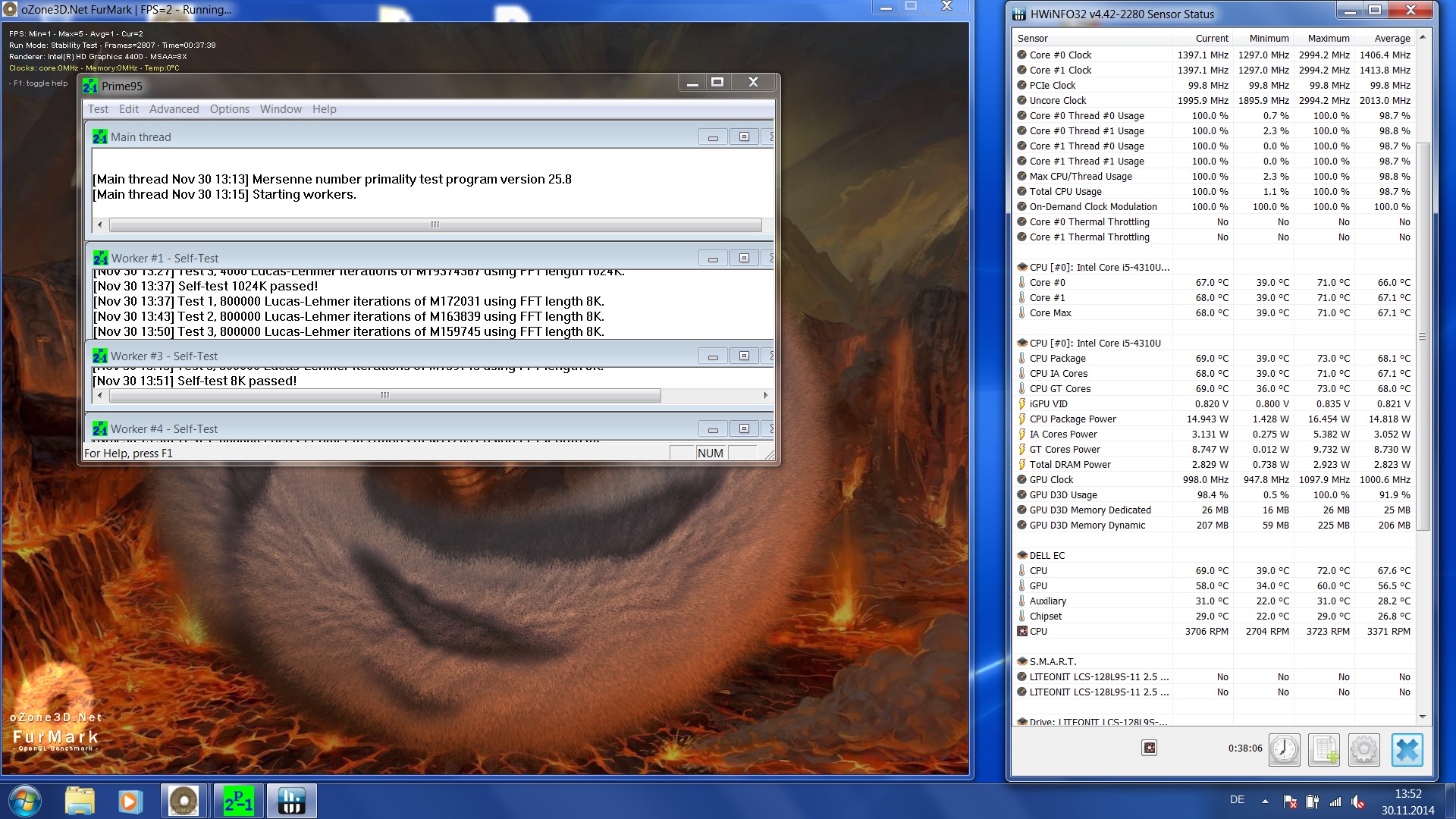This screenshot has width=1456, height=819.
Task: Click HWiNFO scroll up arrow
Action: click(x=1423, y=37)
